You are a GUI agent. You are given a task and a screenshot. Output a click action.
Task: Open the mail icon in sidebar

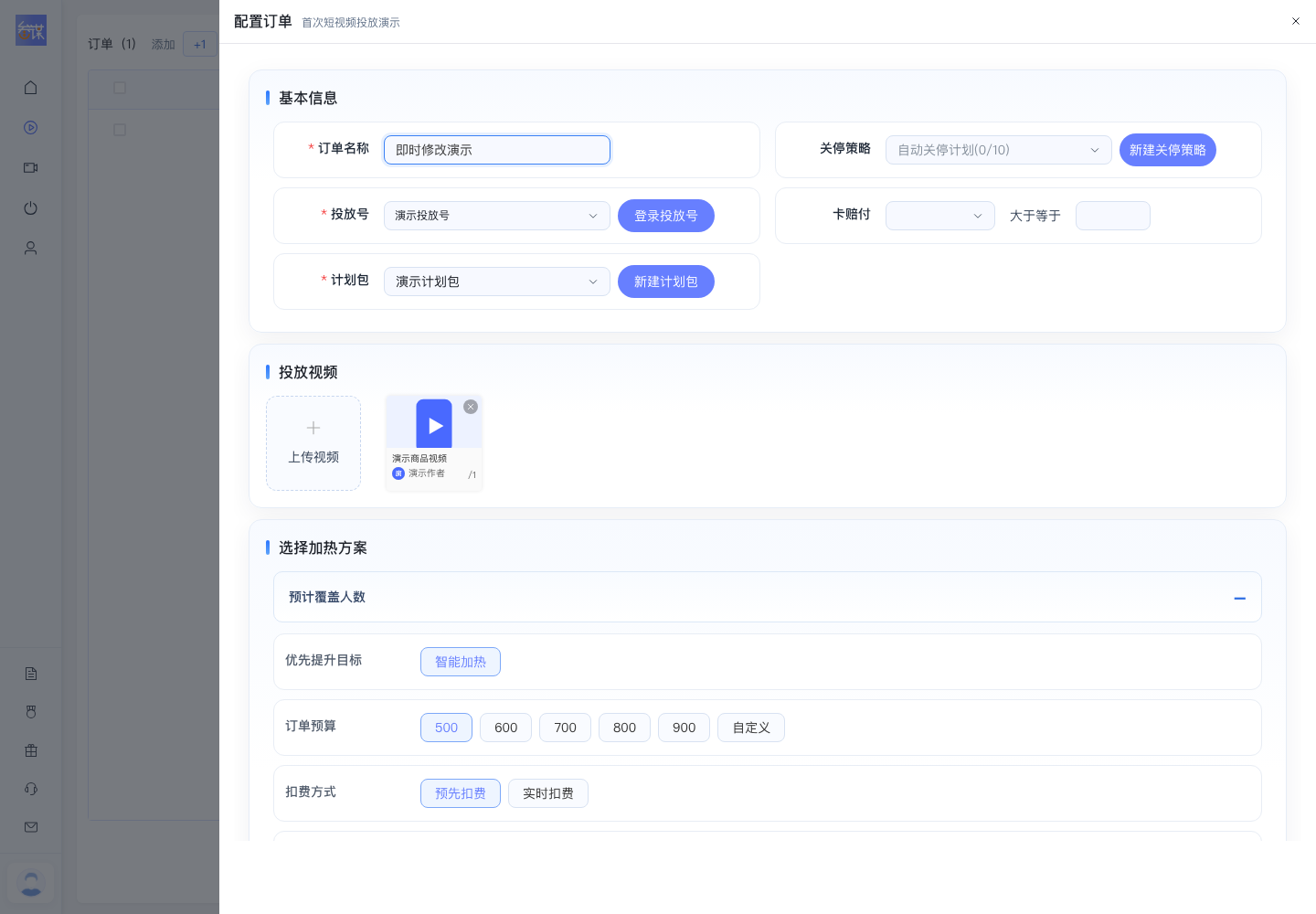[31, 827]
